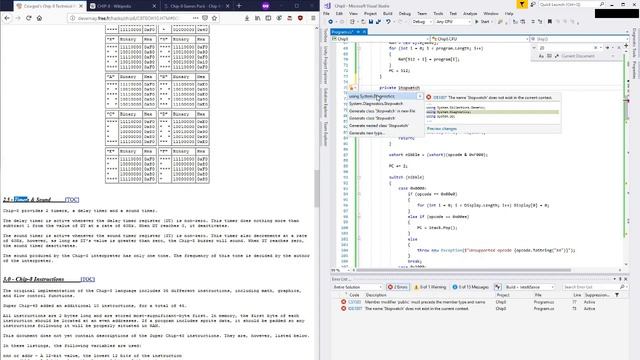
Task: Open the Edit menu in Visual Studio
Action: [x=339, y=13]
